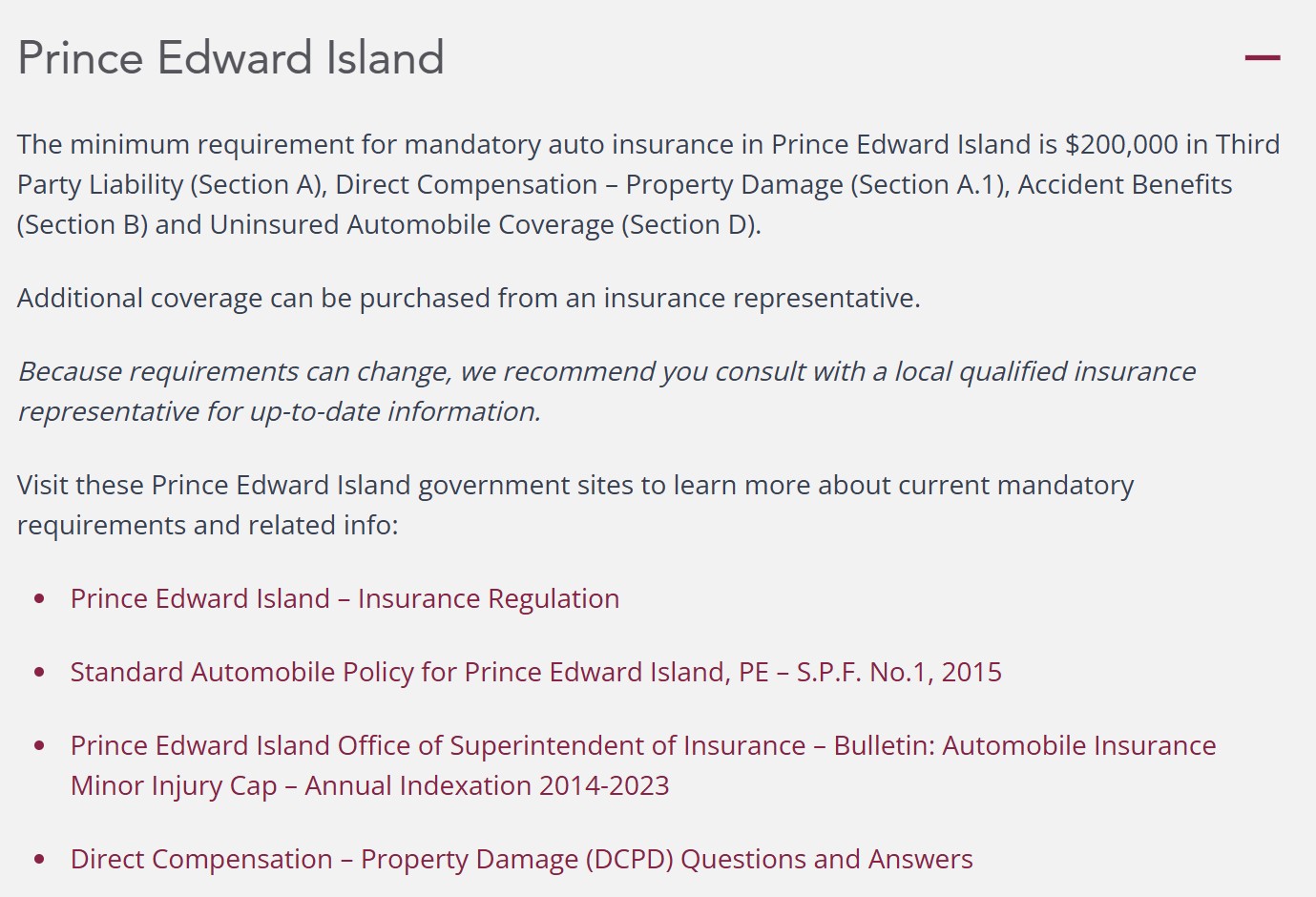Collapse the section using the minus icon
The image size is (1316, 897).
coord(1262,58)
